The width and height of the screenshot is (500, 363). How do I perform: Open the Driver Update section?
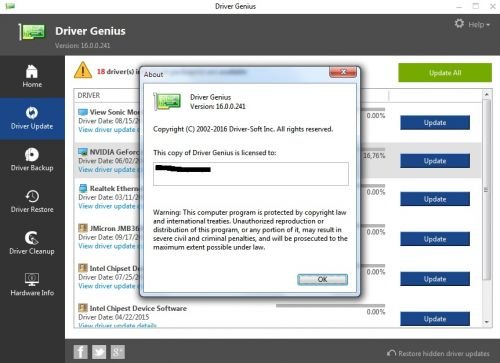(32, 119)
